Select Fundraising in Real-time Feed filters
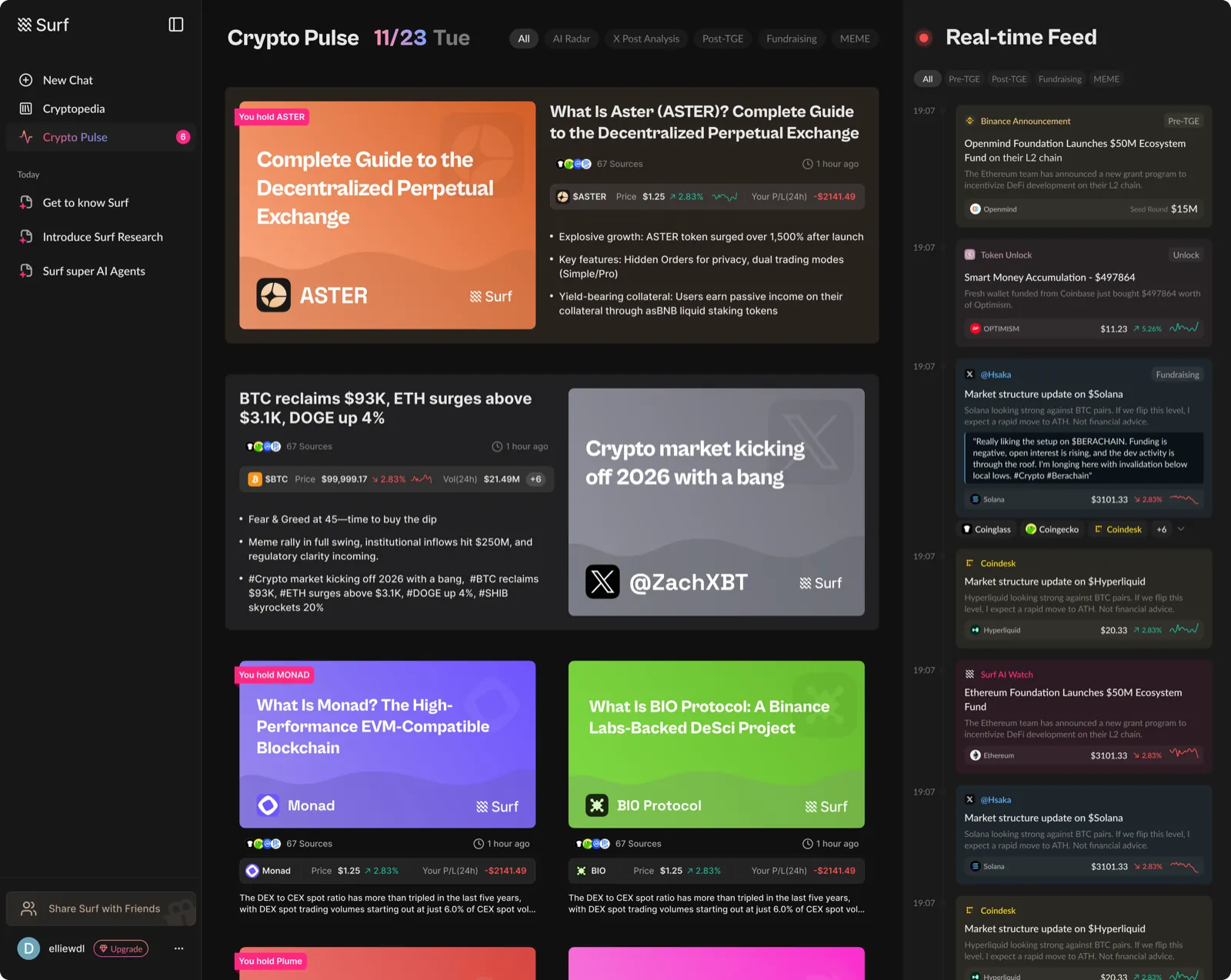This screenshot has height=980, width=1231. 1060,79
